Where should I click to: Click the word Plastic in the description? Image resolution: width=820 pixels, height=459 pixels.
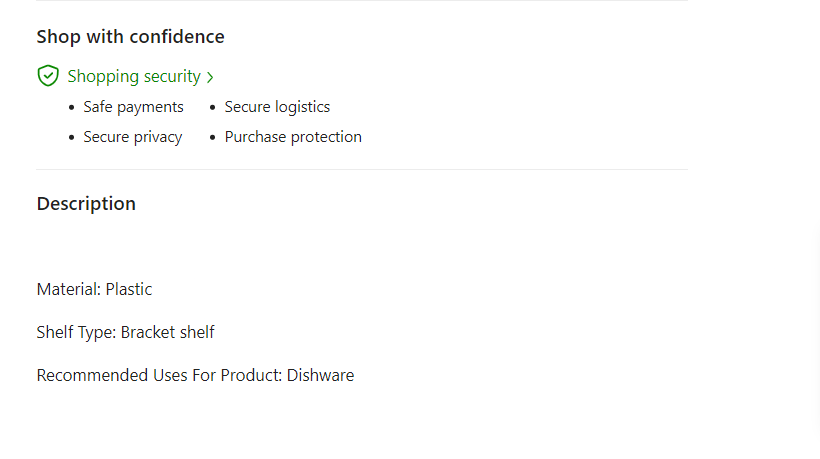click(x=129, y=289)
